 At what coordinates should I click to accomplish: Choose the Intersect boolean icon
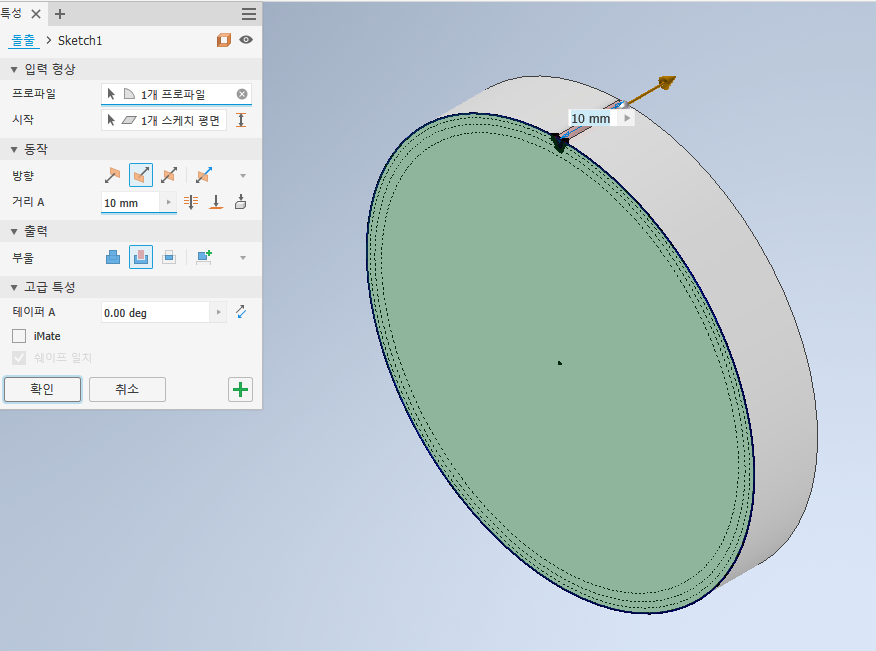169,257
